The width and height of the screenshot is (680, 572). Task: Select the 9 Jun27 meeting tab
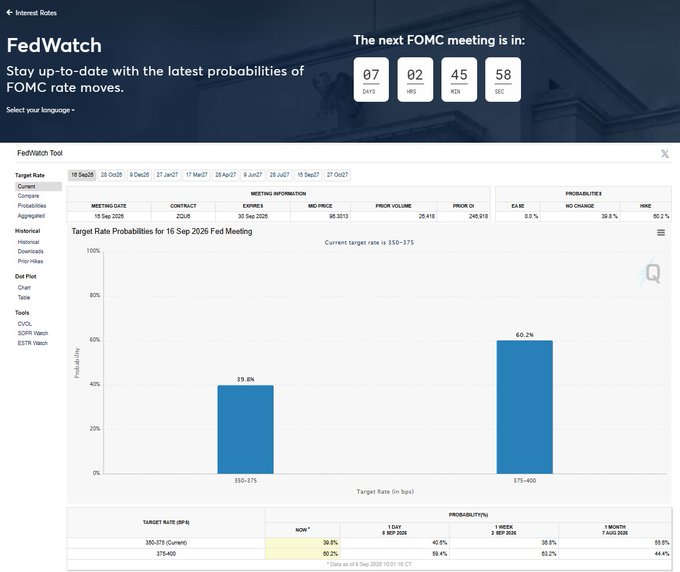point(253,175)
